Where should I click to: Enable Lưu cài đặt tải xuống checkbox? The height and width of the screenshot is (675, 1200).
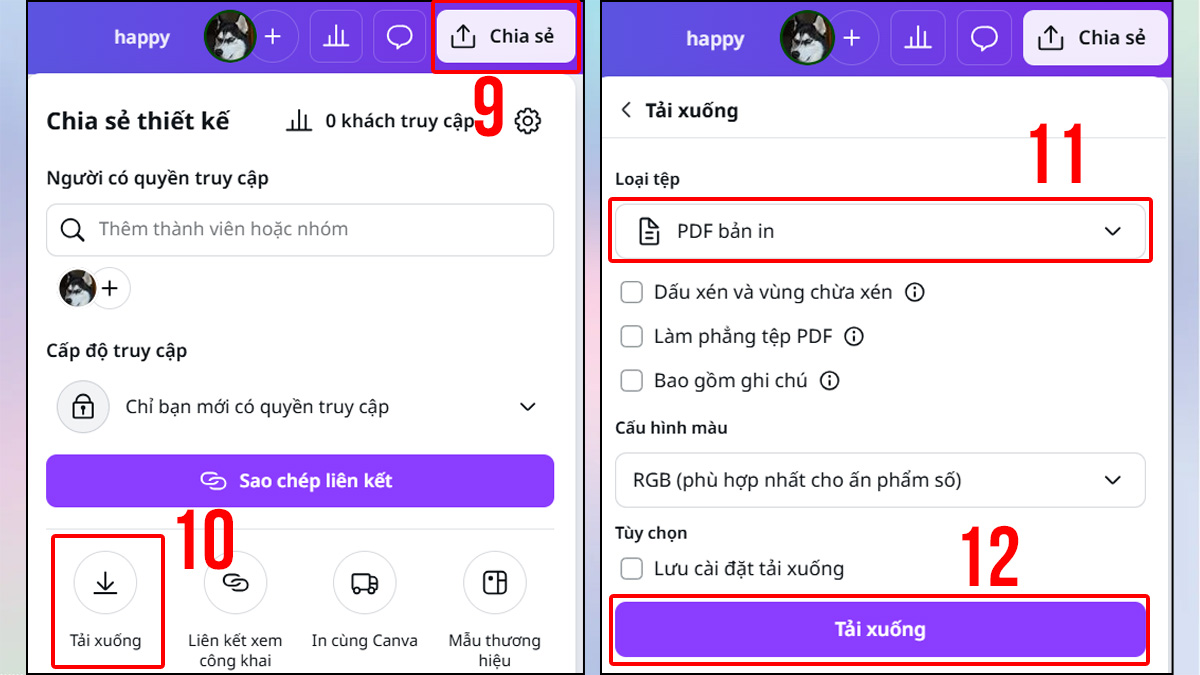tap(632, 569)
